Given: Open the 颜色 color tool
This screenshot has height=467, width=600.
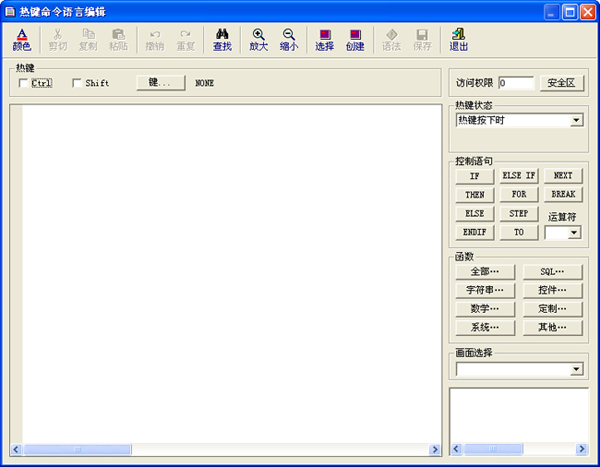Looking at the screenshot, I should 22,40.
